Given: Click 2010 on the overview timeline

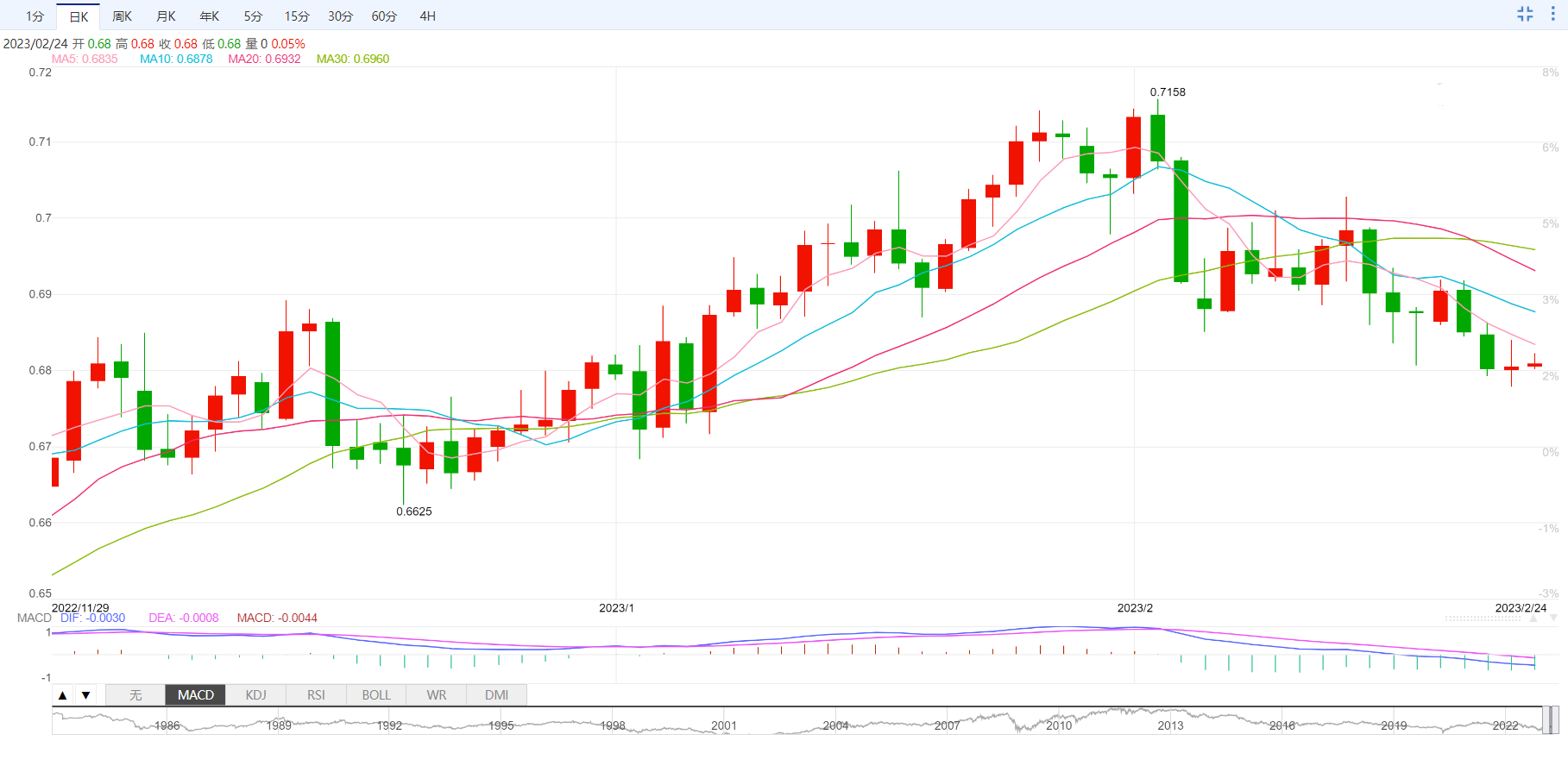Looking at the screenshot, I should click(1059, 725).
